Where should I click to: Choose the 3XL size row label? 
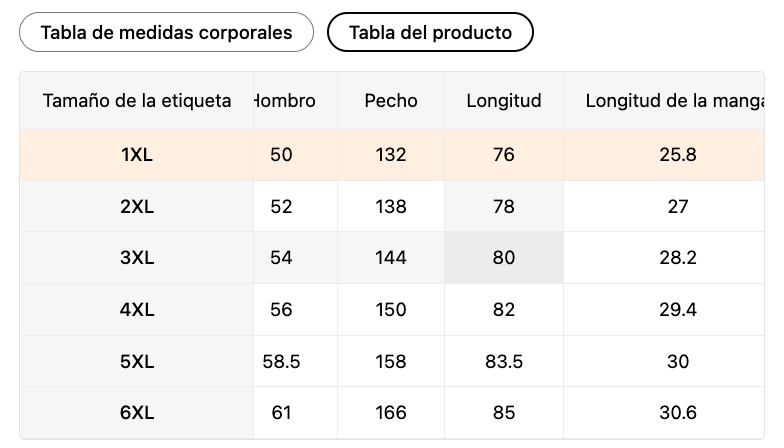point(136,258)
